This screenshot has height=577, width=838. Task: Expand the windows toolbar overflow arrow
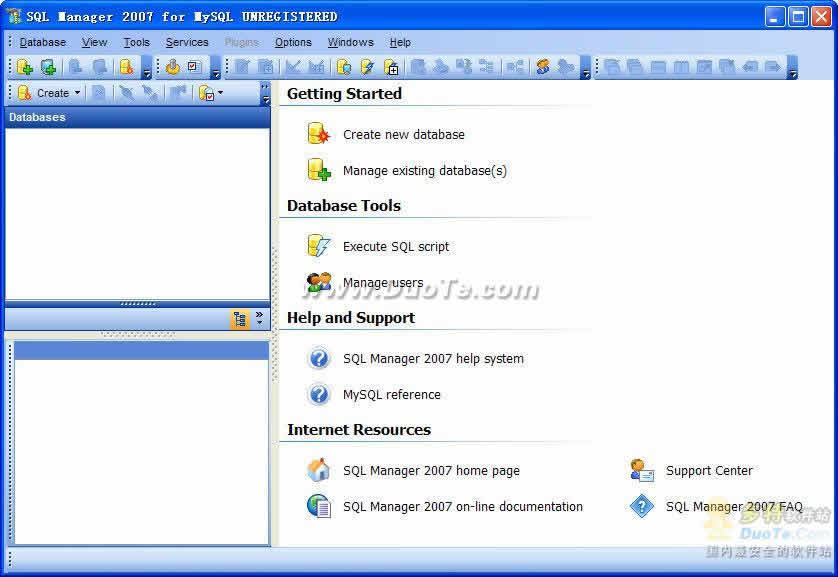(x=793, y=68)
